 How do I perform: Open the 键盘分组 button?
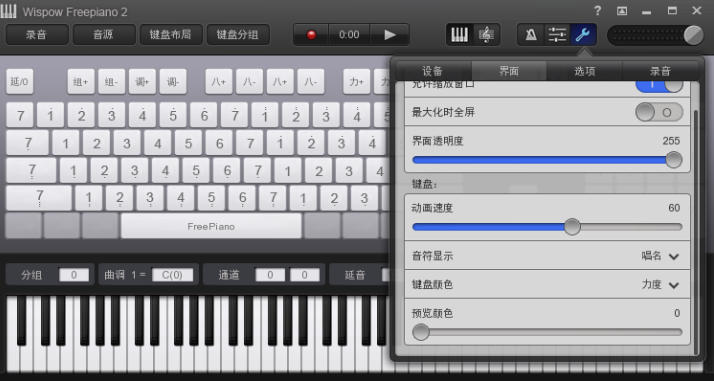pos(238,35)
